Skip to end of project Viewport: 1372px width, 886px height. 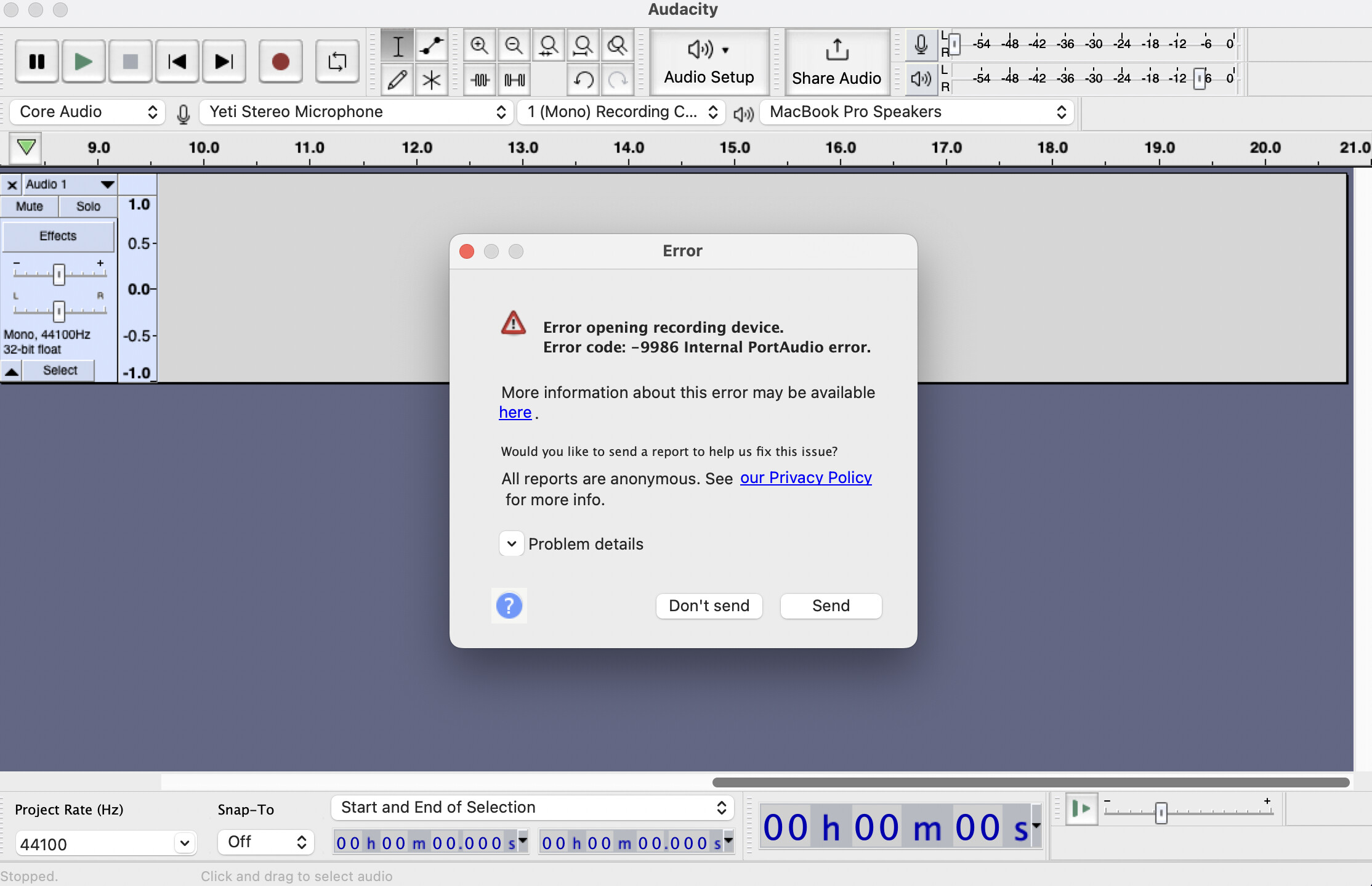pyautogui.click(x=224, y=62)
